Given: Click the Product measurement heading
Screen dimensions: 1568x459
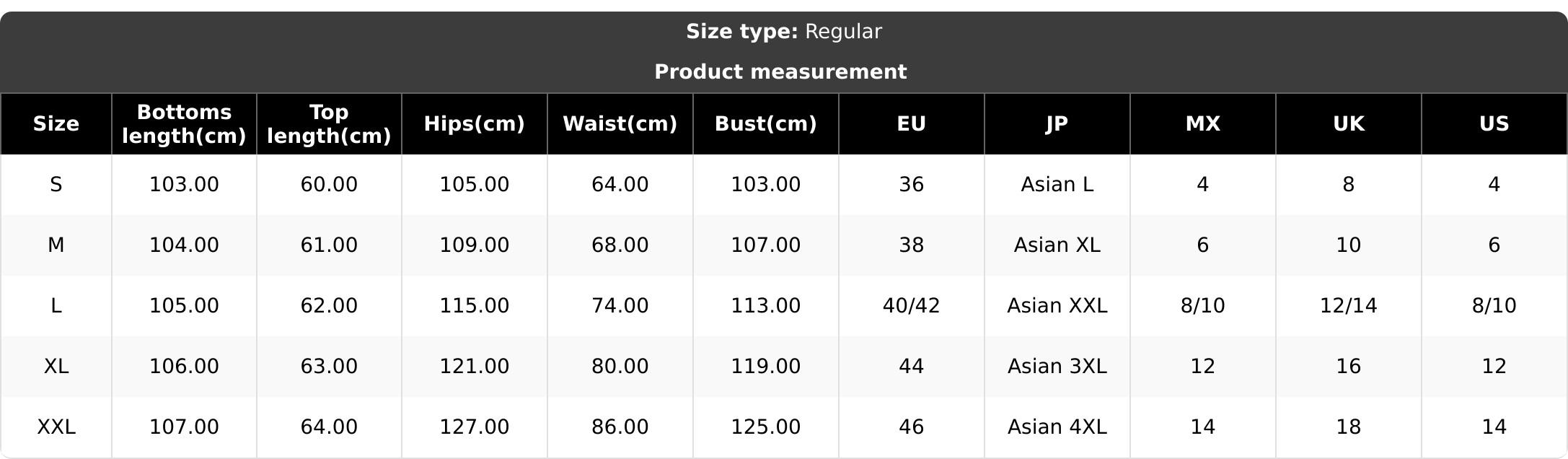Looking at the screenshot, I should click(x=780, y=72).
